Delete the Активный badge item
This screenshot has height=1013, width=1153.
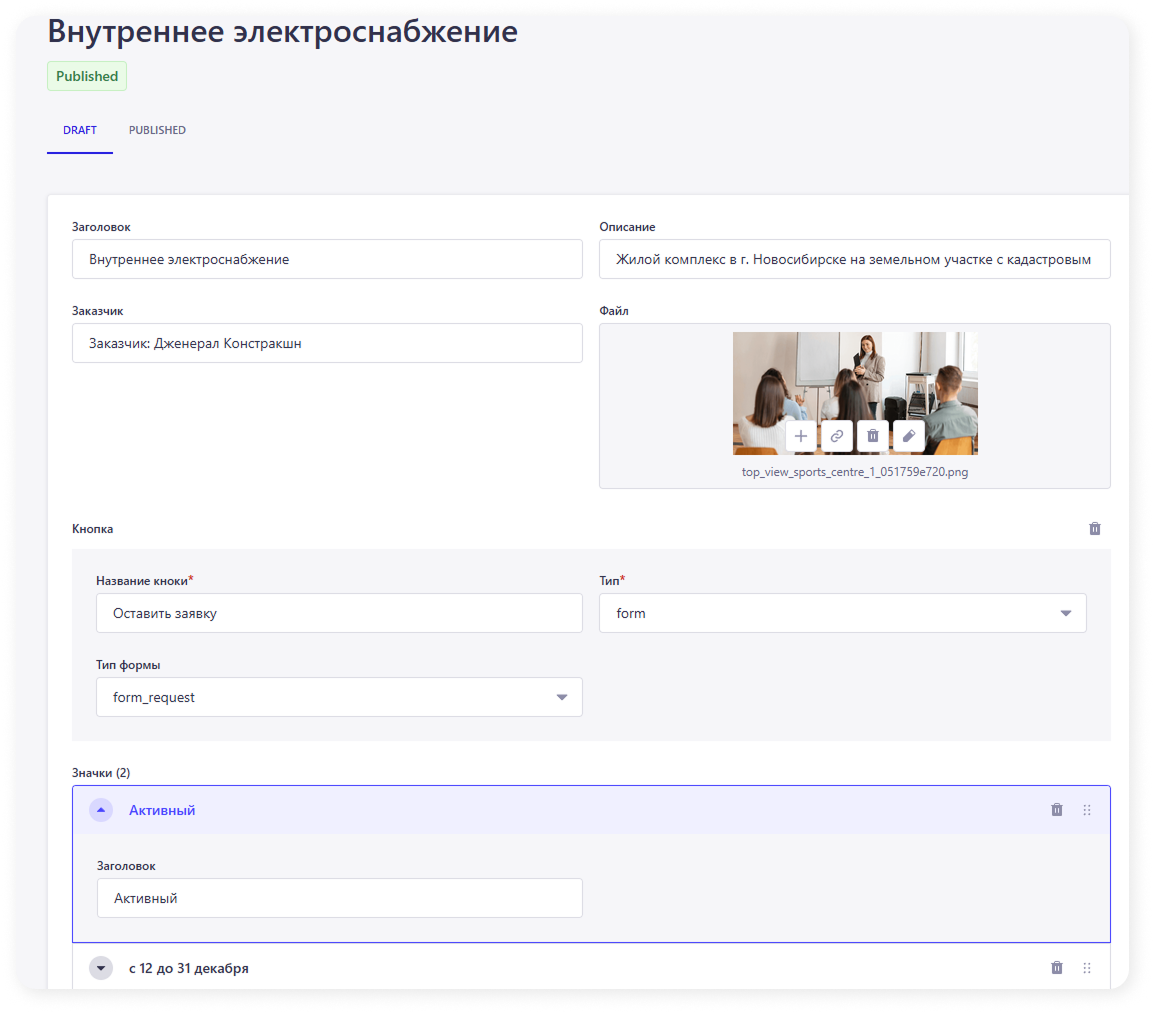[x=1057, y=810]
